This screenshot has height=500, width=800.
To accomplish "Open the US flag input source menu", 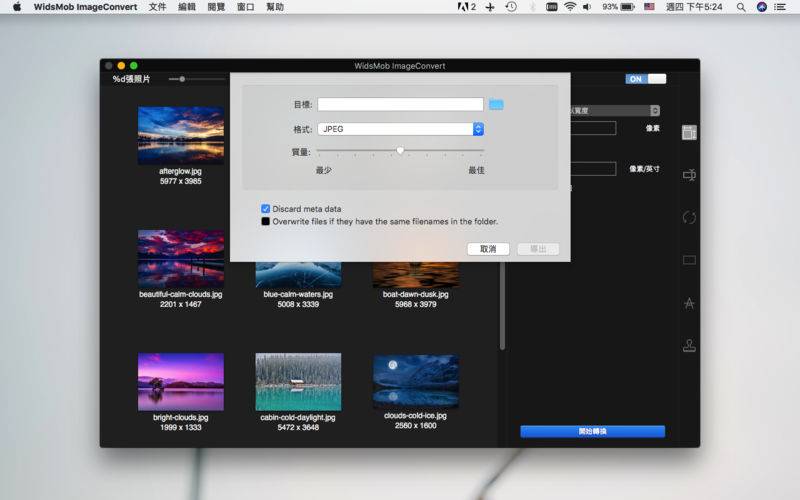I will coord(649,7).
